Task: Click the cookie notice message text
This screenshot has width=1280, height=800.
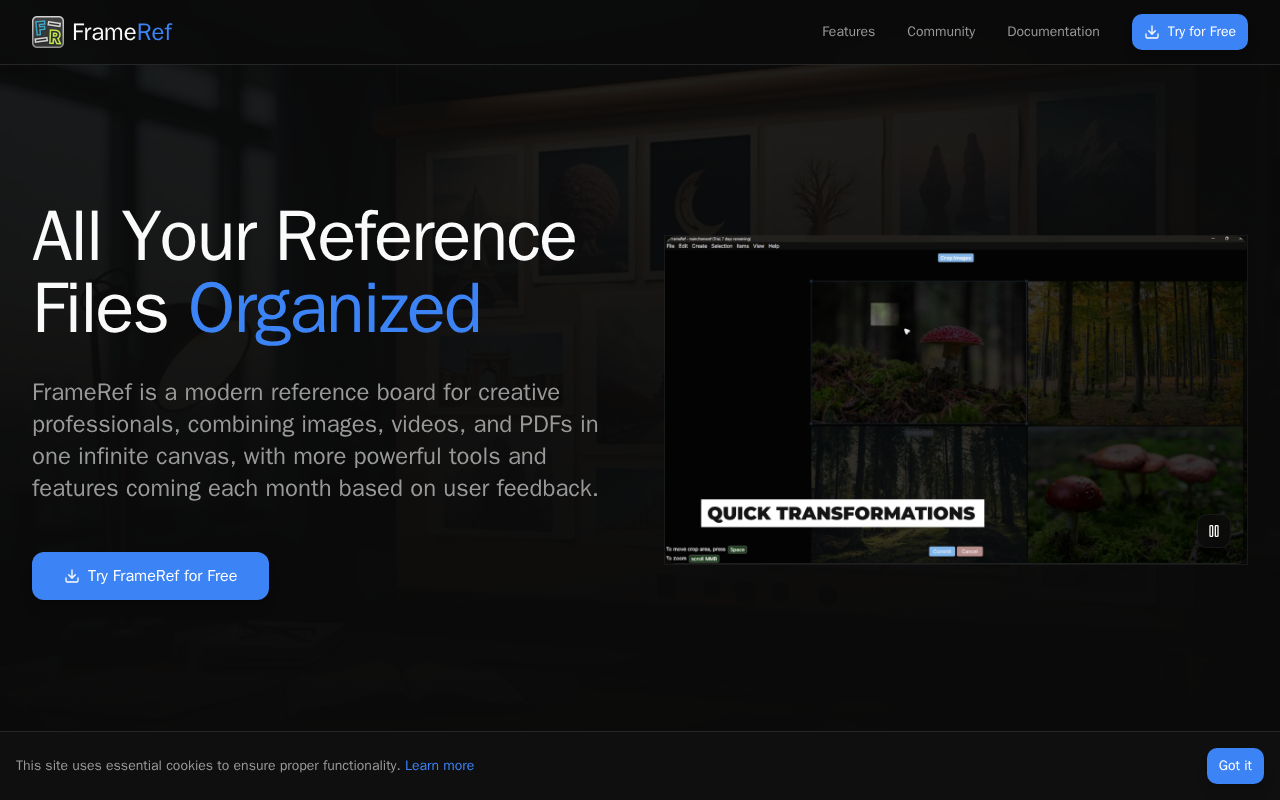Action: (x=208, y=766)
